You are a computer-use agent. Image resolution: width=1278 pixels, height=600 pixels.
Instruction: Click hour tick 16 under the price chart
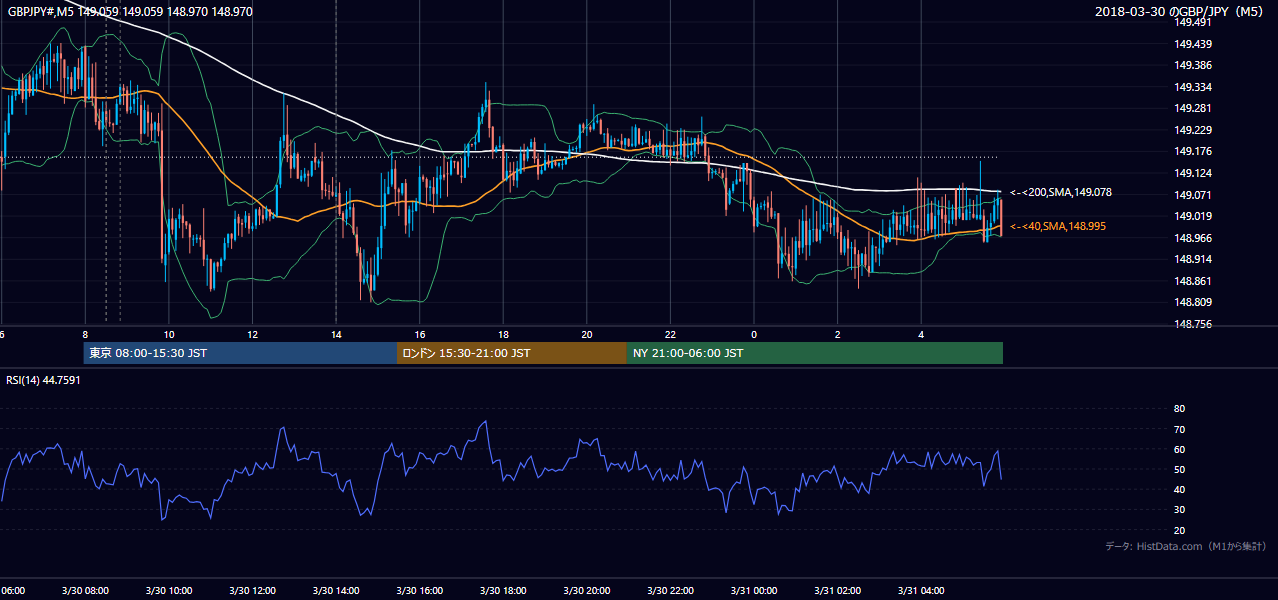pyautogui.click(x=419, y=335)
